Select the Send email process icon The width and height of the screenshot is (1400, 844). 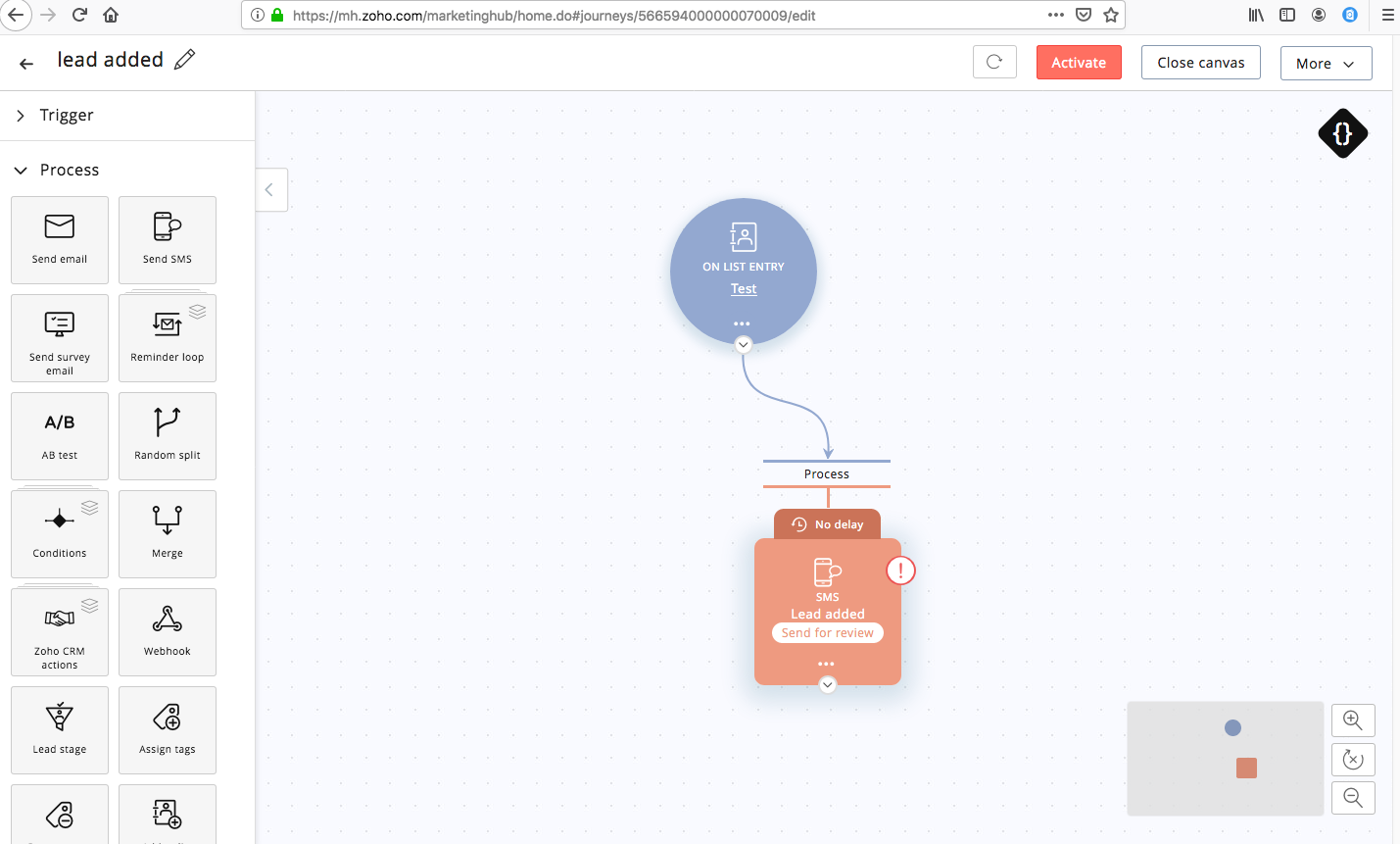click(x=60, y=239)
